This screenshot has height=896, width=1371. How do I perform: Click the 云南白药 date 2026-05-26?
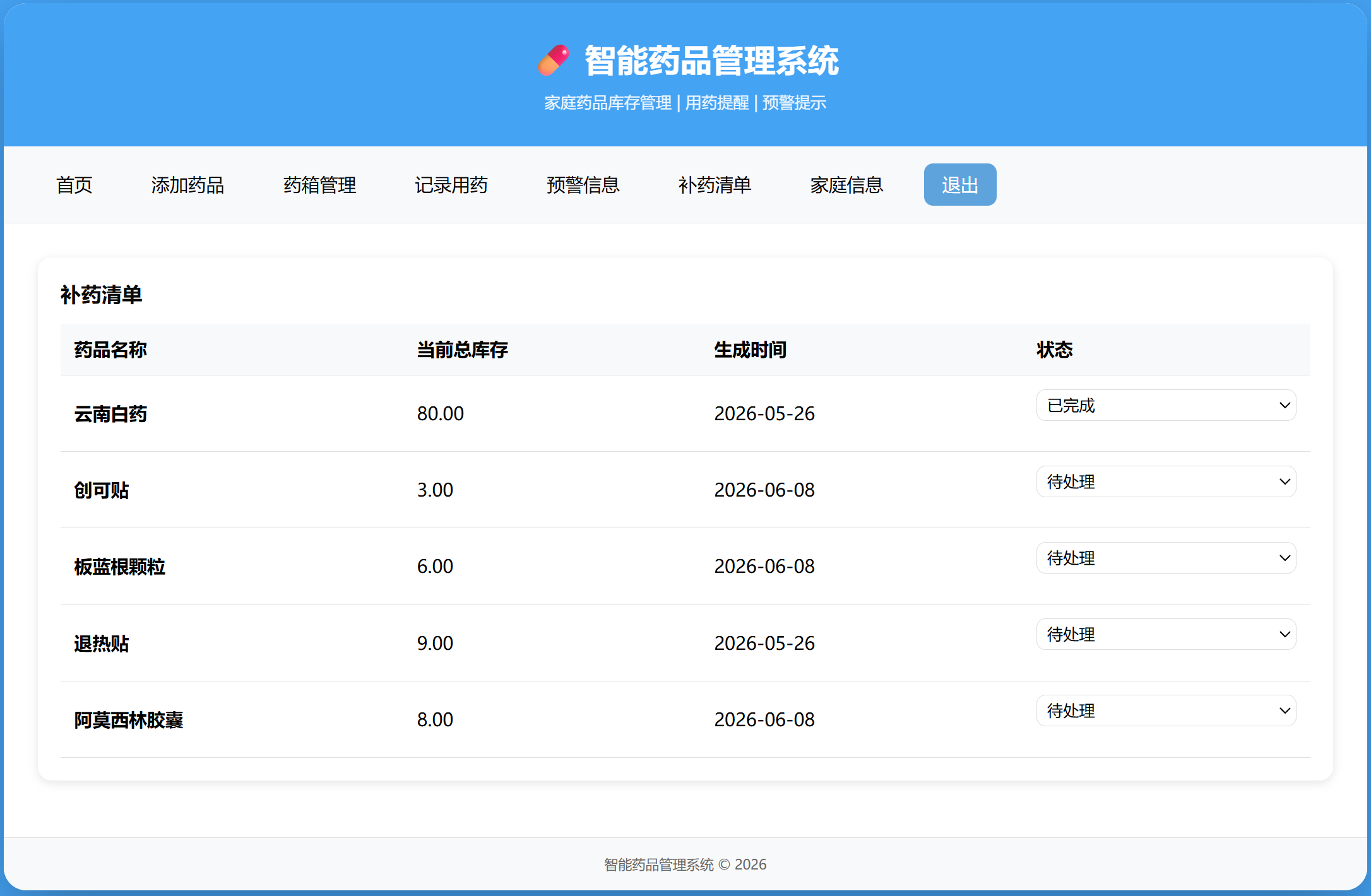click(x=764, y=414)
